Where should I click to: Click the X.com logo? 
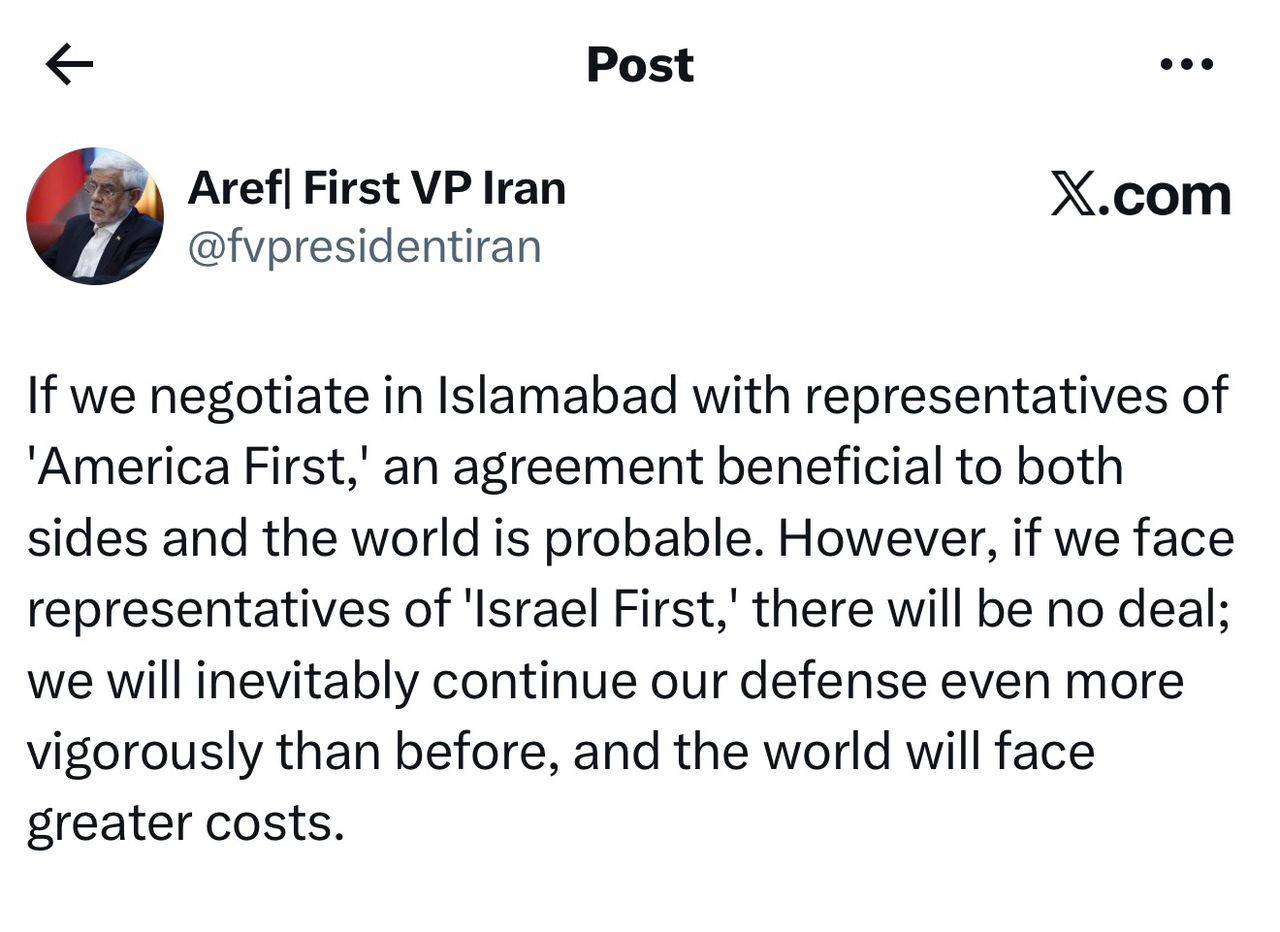click(x=1141, y=194)
